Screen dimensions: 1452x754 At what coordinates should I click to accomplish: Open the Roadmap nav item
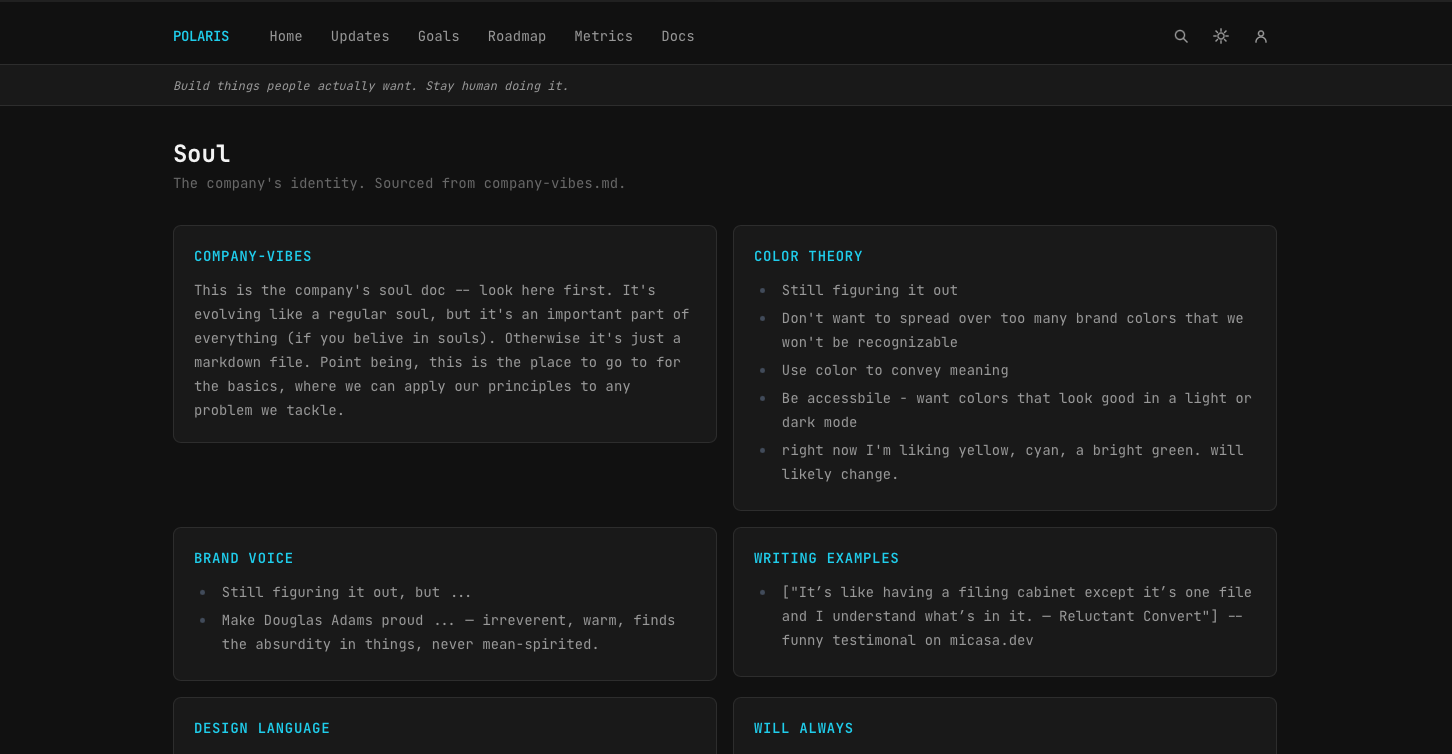[x=517, y=36]
